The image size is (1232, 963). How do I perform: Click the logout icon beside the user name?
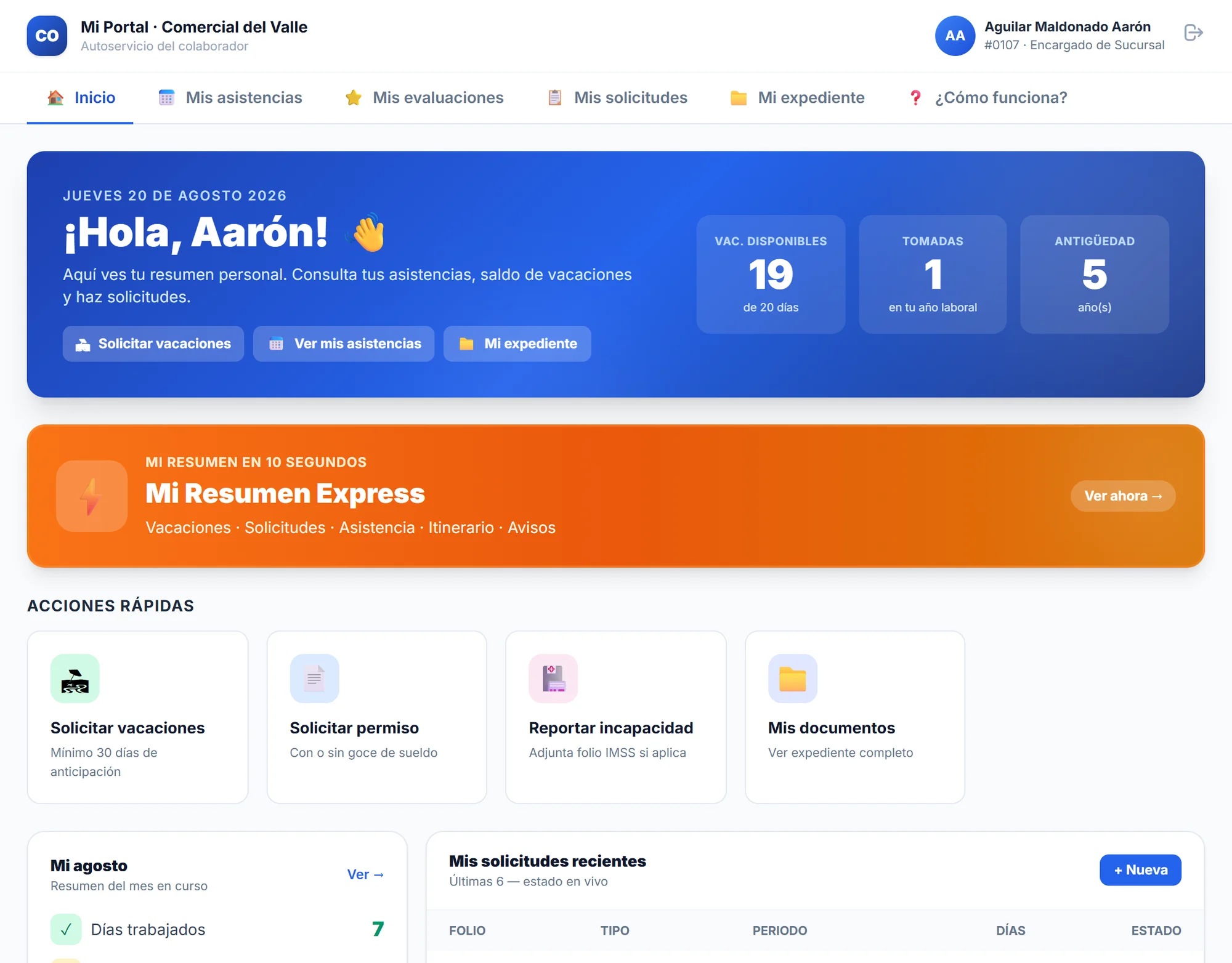click(1193, 33)
